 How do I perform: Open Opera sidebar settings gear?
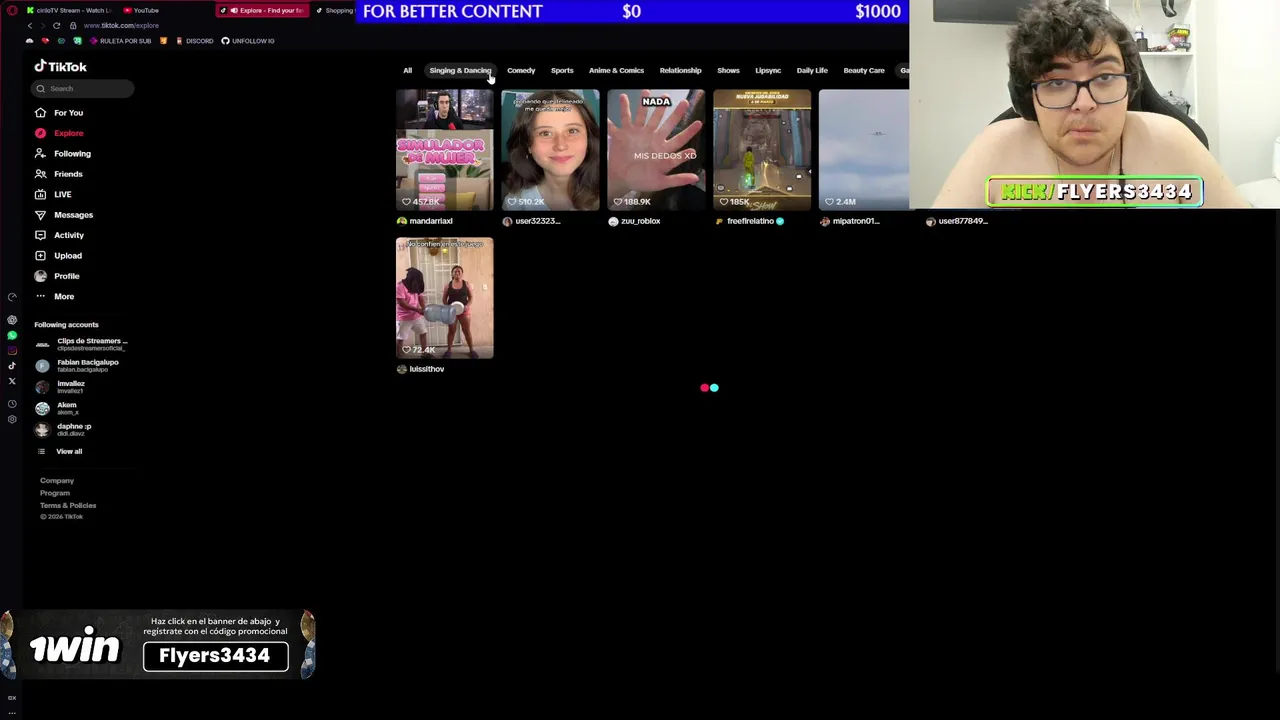tap(12, 419)
